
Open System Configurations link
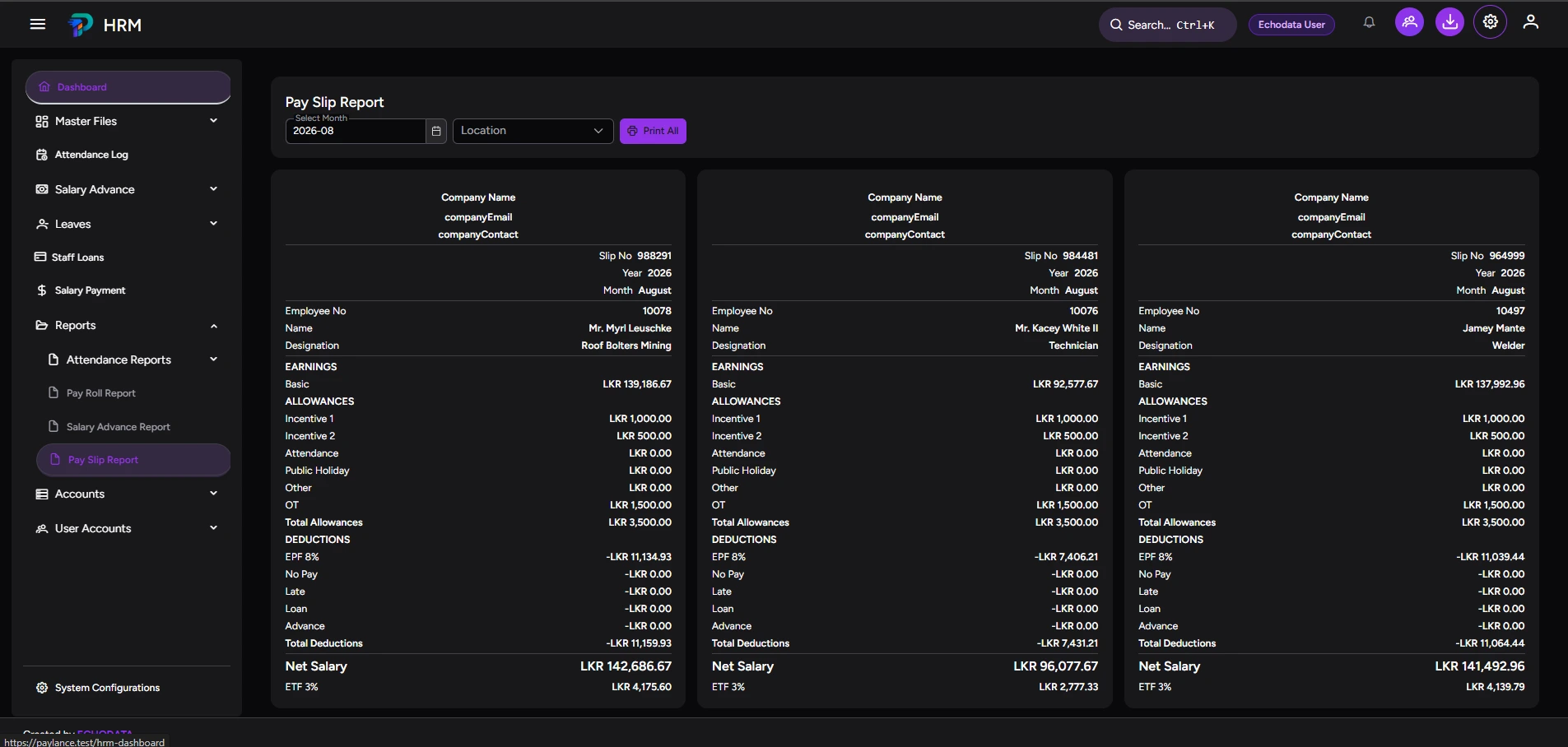pos(107,688)
